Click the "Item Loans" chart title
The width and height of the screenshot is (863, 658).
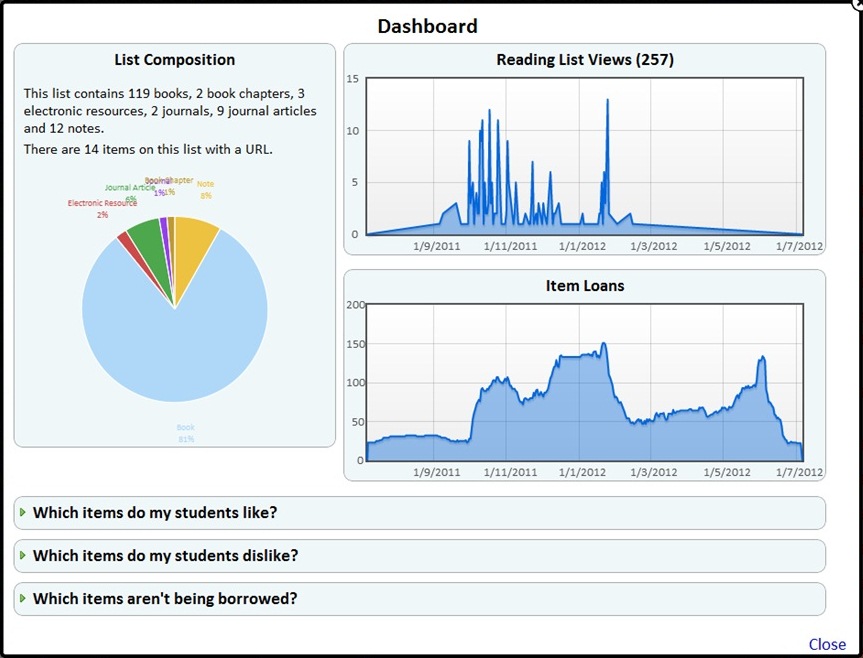585,286
